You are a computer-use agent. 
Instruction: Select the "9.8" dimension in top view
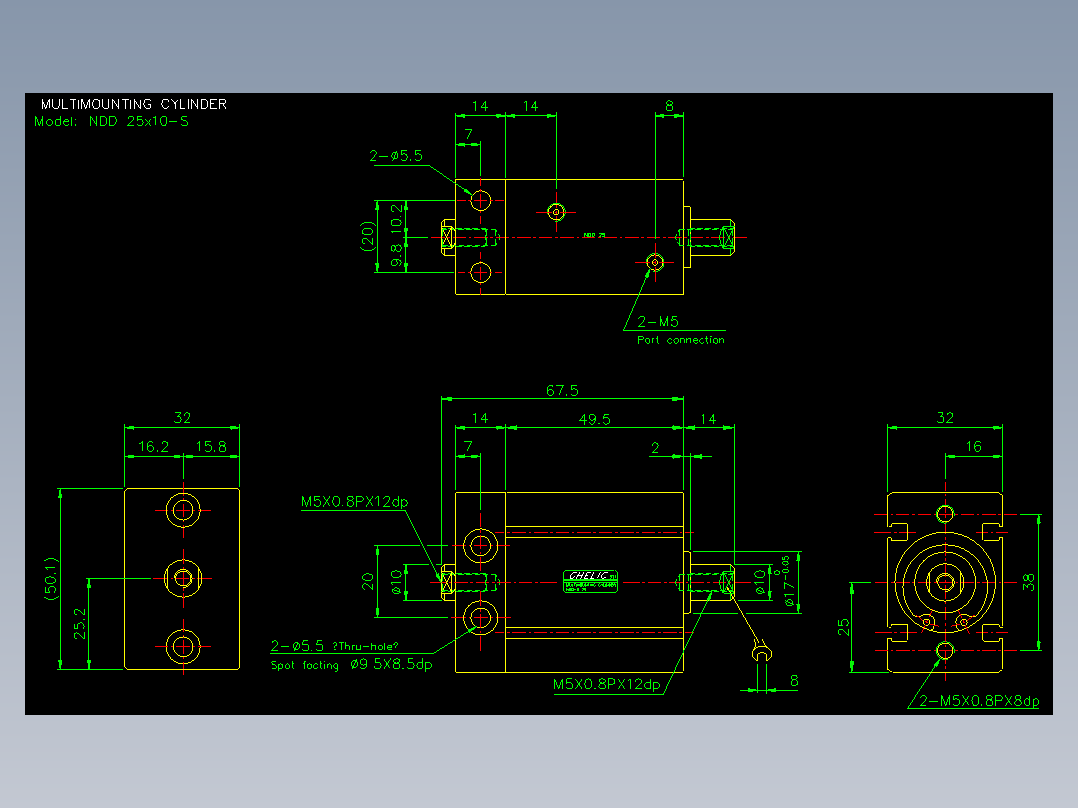(397, 255)
